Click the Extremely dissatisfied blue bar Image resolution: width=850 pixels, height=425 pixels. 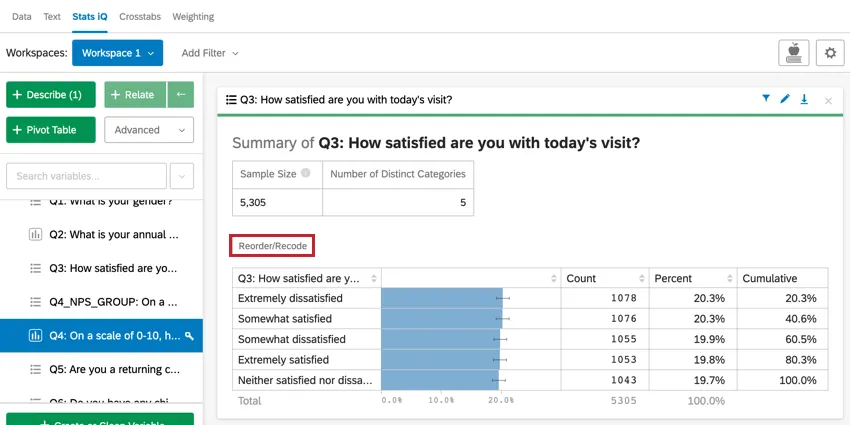pos(442,298)
